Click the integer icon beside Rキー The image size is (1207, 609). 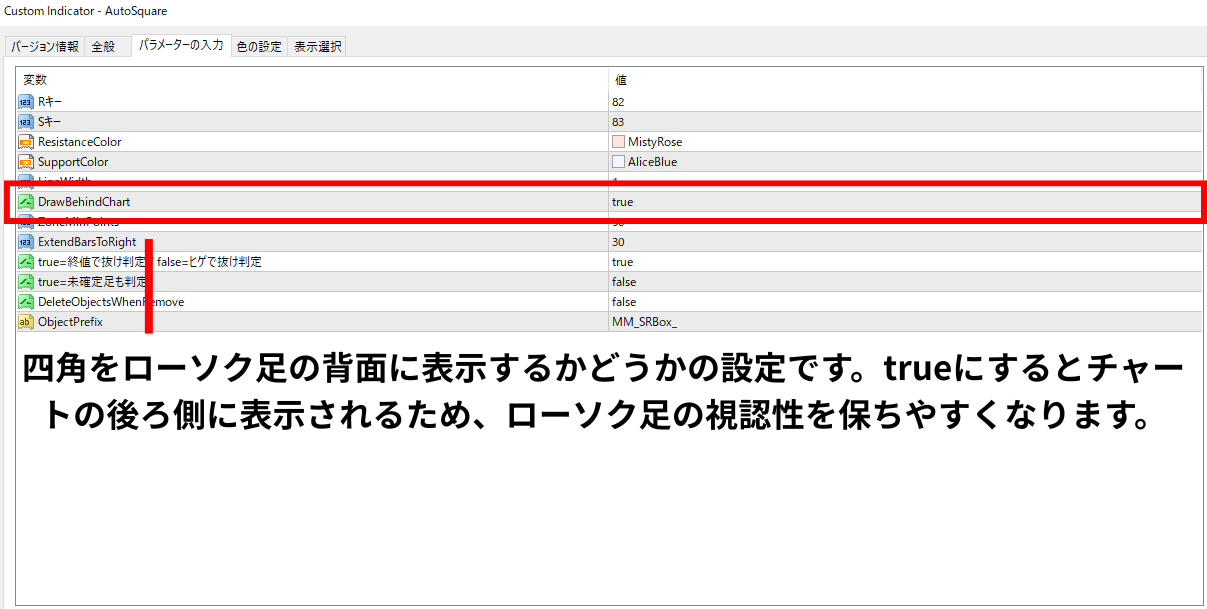(26, 102)
